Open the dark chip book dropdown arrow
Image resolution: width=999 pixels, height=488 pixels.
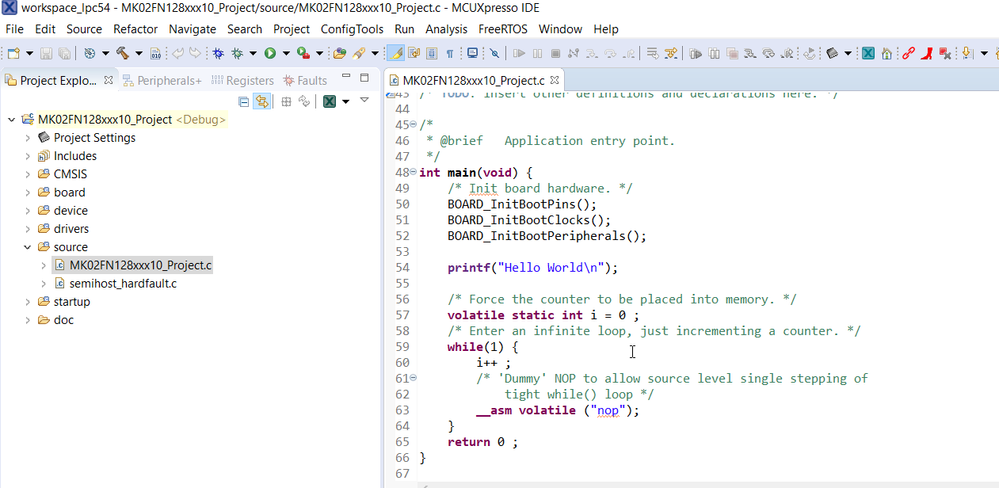[847, 54]
